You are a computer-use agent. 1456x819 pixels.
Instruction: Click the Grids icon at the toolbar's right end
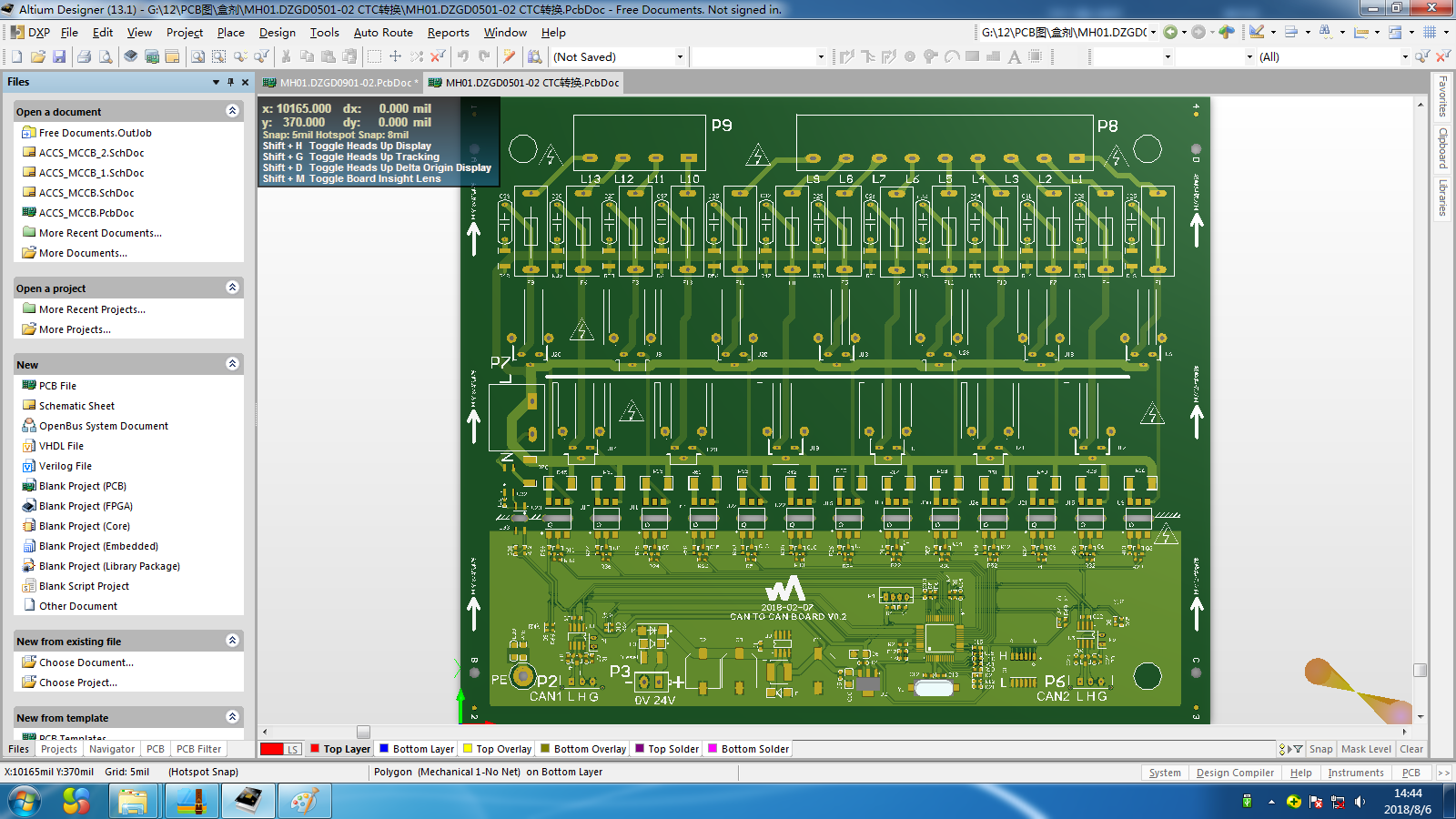(x=1430, y=32)
